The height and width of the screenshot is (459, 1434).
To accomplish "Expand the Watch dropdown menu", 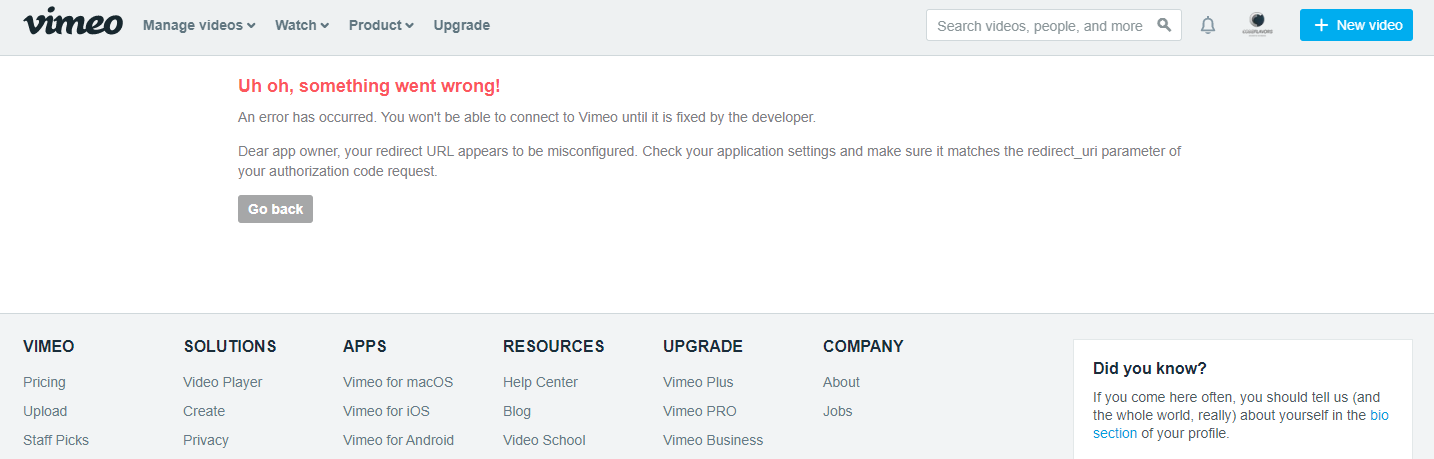I will [302, 25].
